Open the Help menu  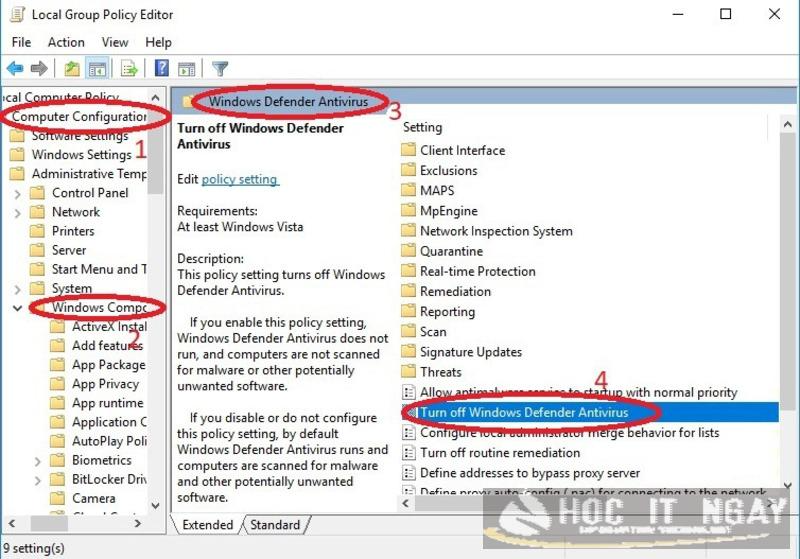pos(158,42)
